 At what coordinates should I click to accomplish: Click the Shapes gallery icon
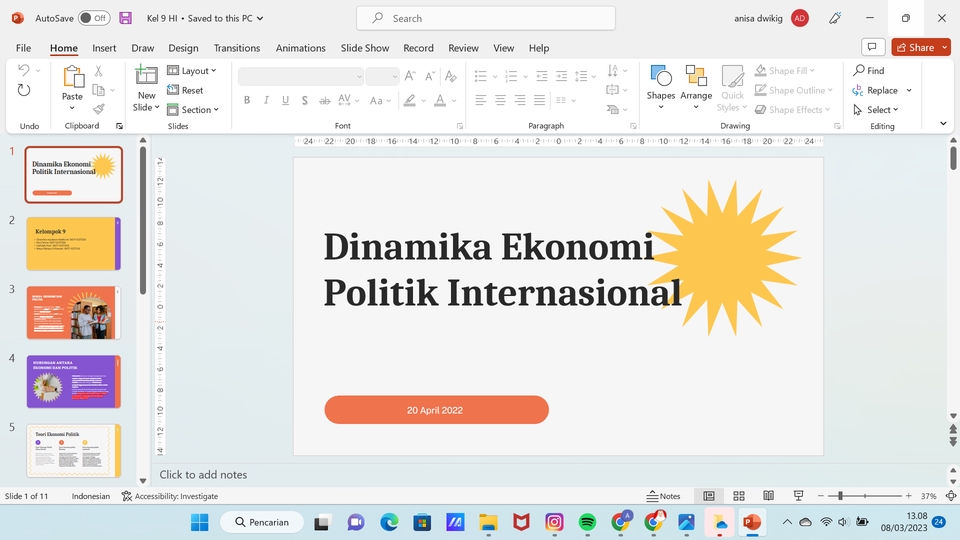[661, 76]
